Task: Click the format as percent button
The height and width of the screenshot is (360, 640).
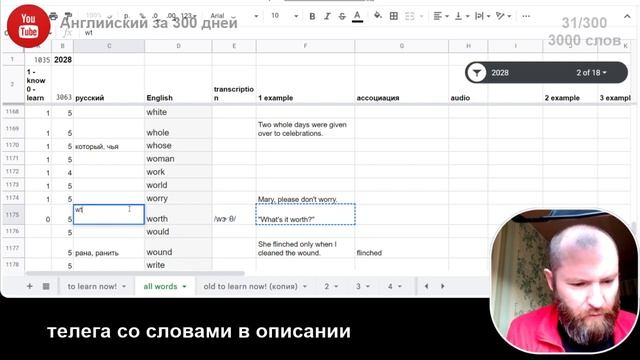Action: (142, 16)
